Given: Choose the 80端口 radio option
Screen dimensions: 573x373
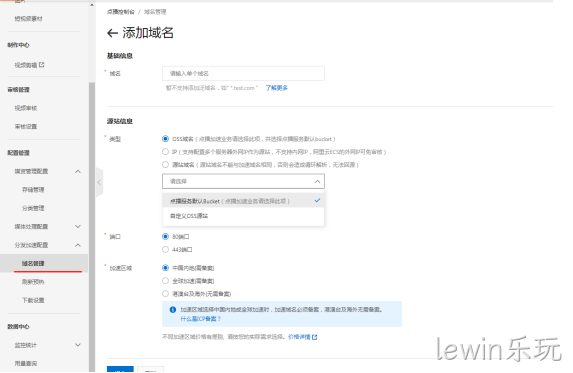Looking at the screenshot, I should 165,236.
